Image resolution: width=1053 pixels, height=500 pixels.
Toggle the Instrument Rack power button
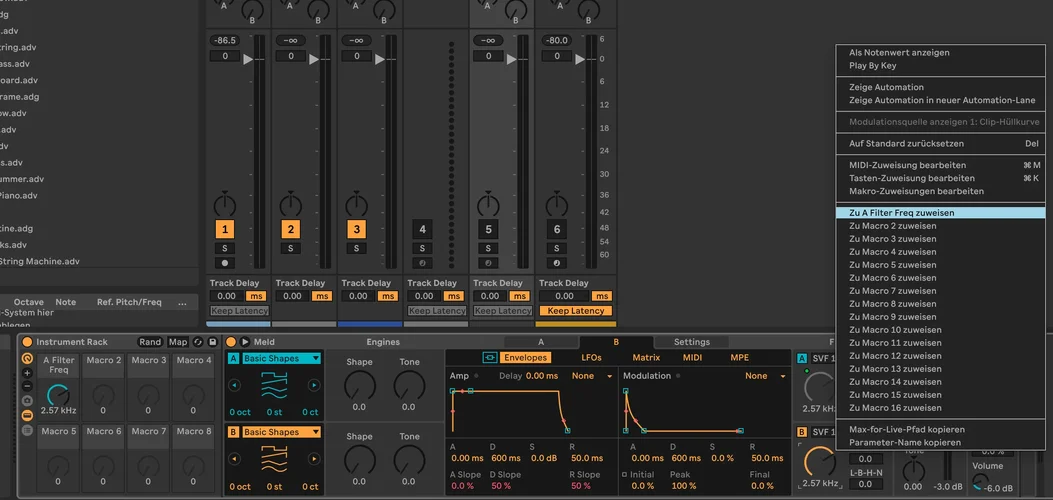click(27, 342)
